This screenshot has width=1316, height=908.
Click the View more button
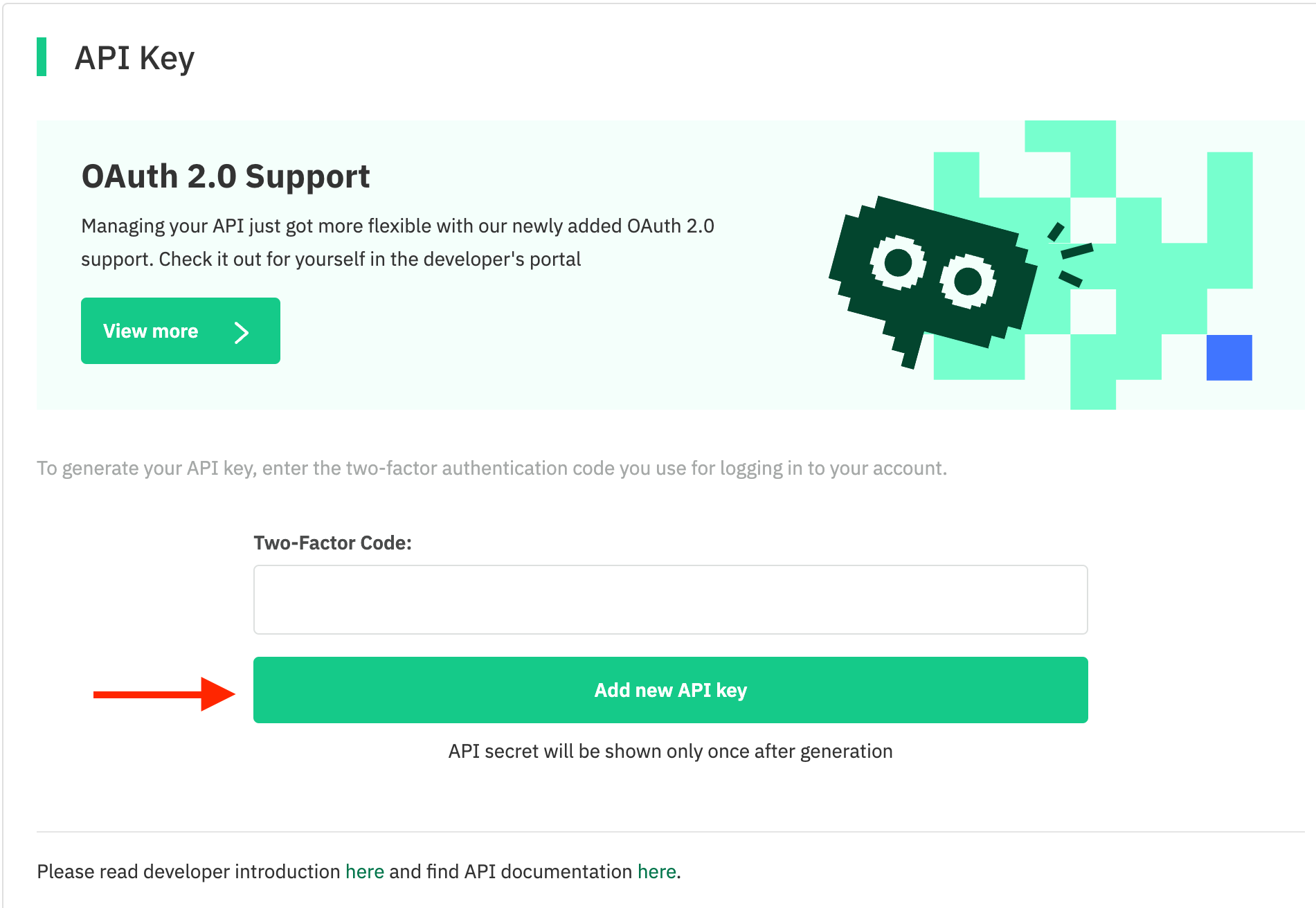[180, 331]
